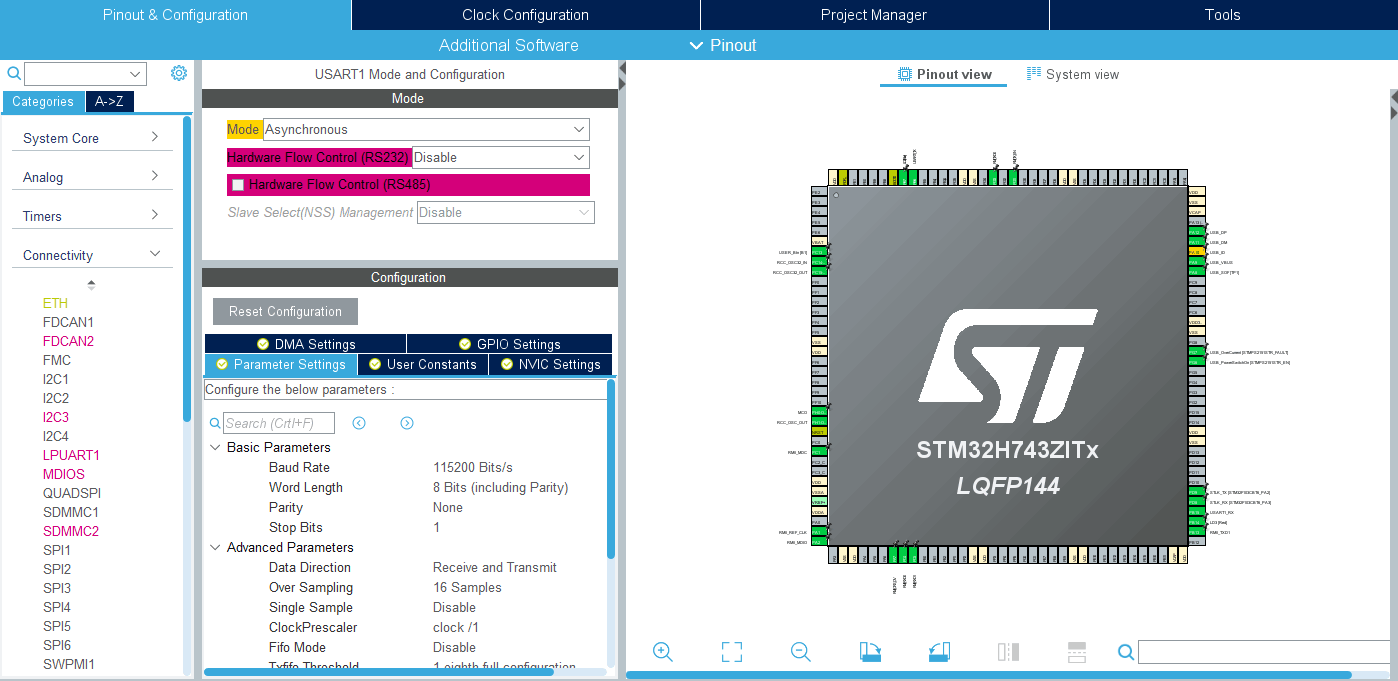Rotate the chip clockwise

coord(869,652)
